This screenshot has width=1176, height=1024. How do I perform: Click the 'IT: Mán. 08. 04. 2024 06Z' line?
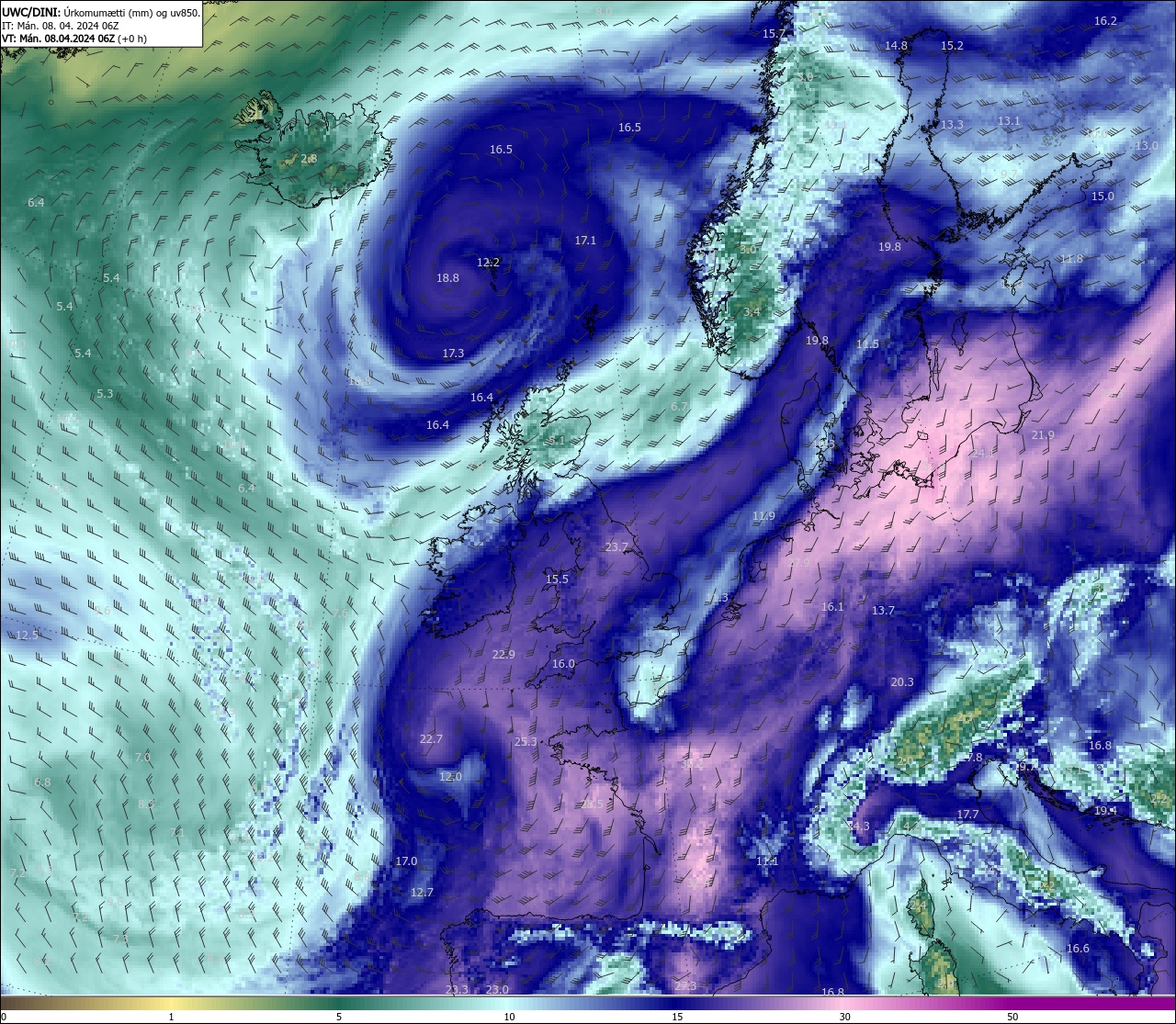(x=60, y=26)
